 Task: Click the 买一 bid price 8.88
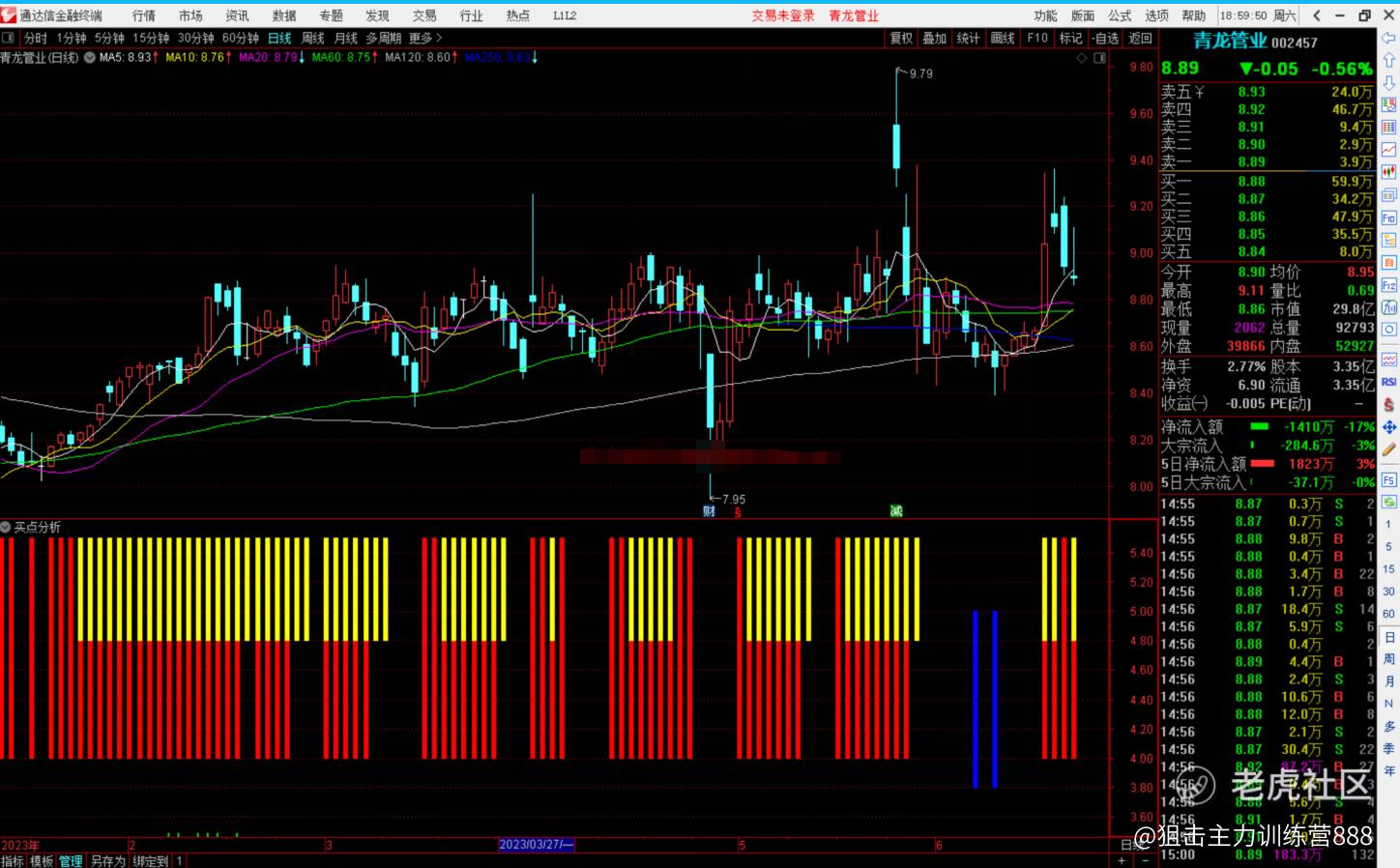(1251, 181)
